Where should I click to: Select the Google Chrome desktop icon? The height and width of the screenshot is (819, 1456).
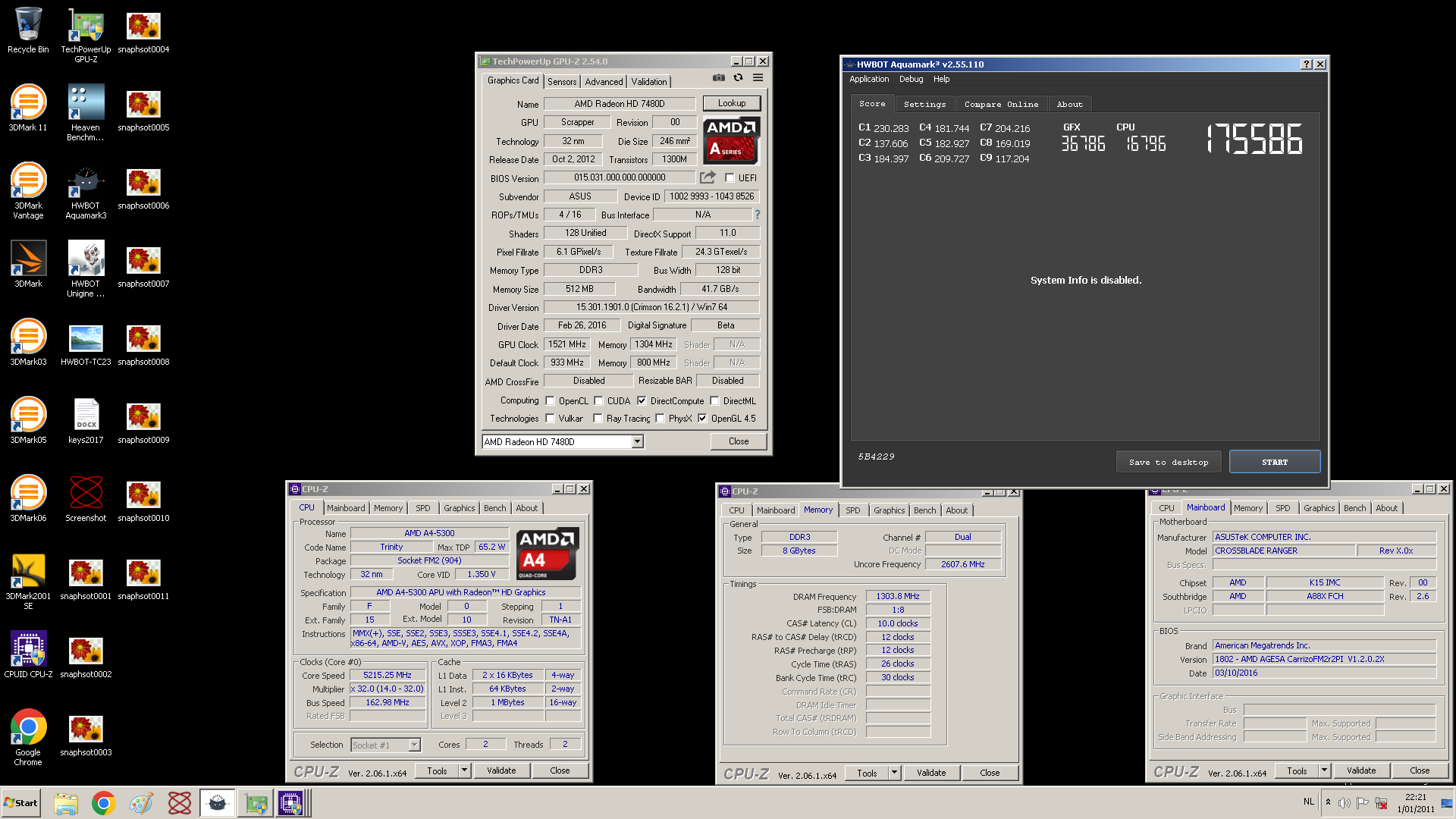point(28,738)
